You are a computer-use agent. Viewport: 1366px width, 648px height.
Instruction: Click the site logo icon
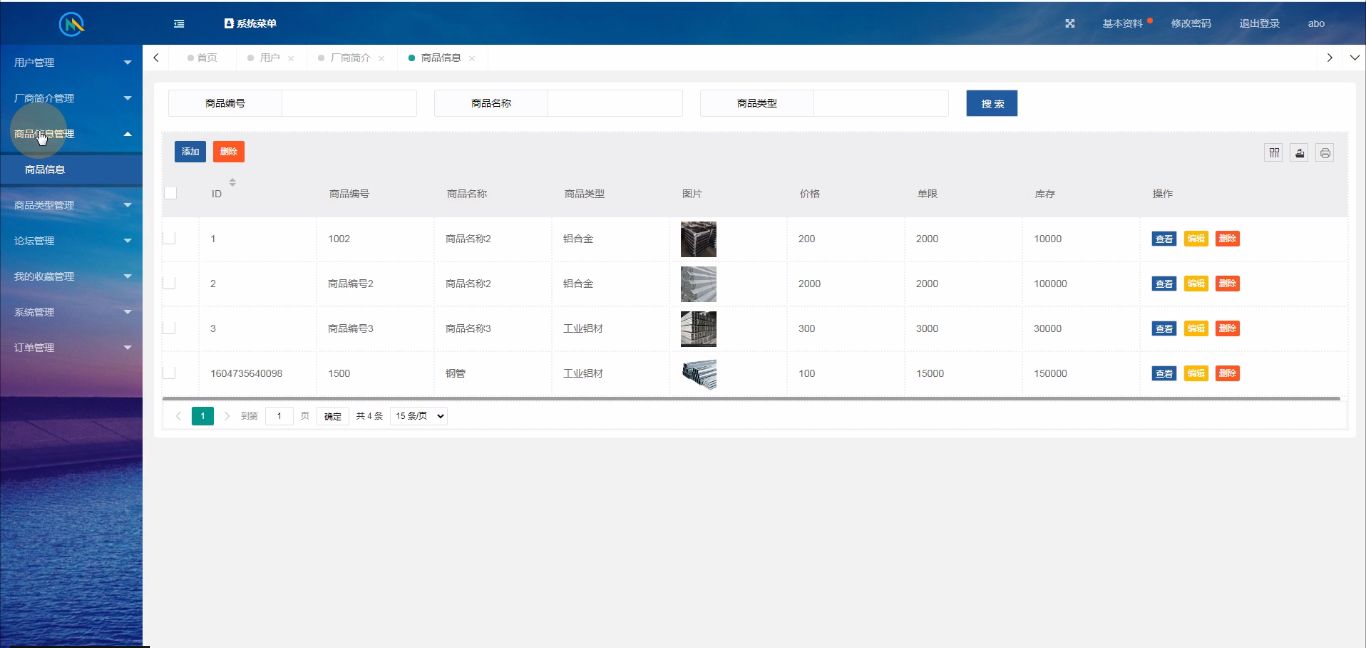(x=71, y=23)
